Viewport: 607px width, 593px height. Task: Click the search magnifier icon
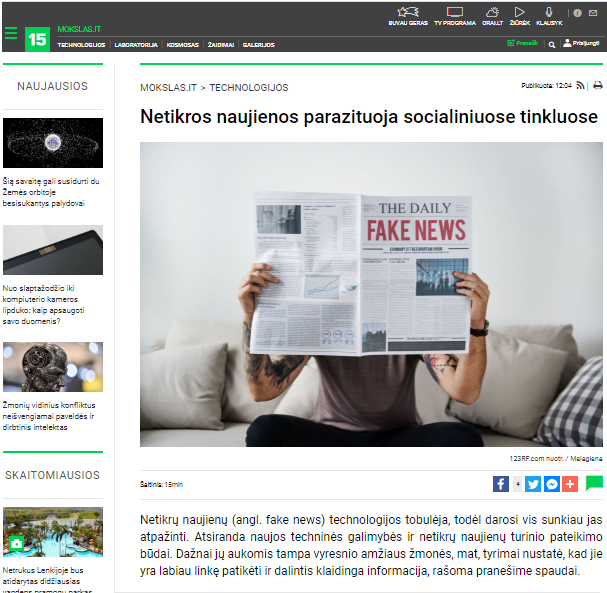click(552, 45)
